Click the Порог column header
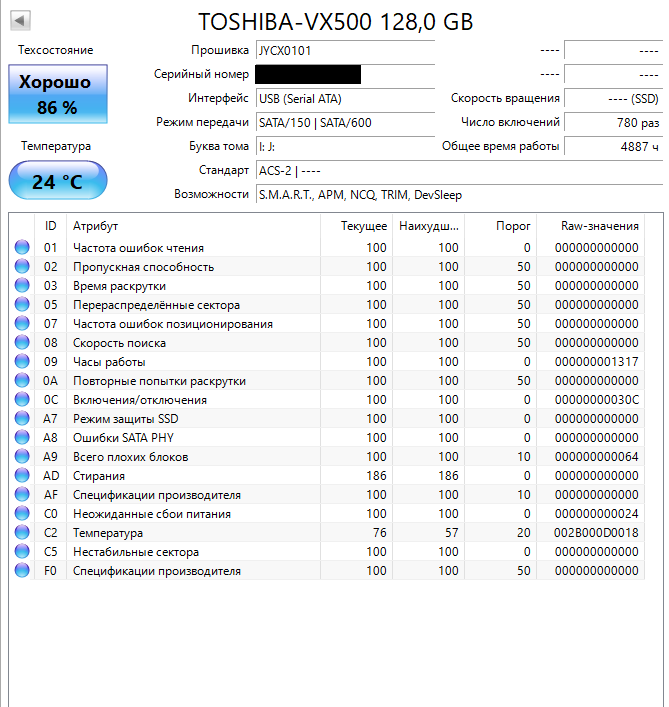 pyautogui.click(x=500, y=225)
